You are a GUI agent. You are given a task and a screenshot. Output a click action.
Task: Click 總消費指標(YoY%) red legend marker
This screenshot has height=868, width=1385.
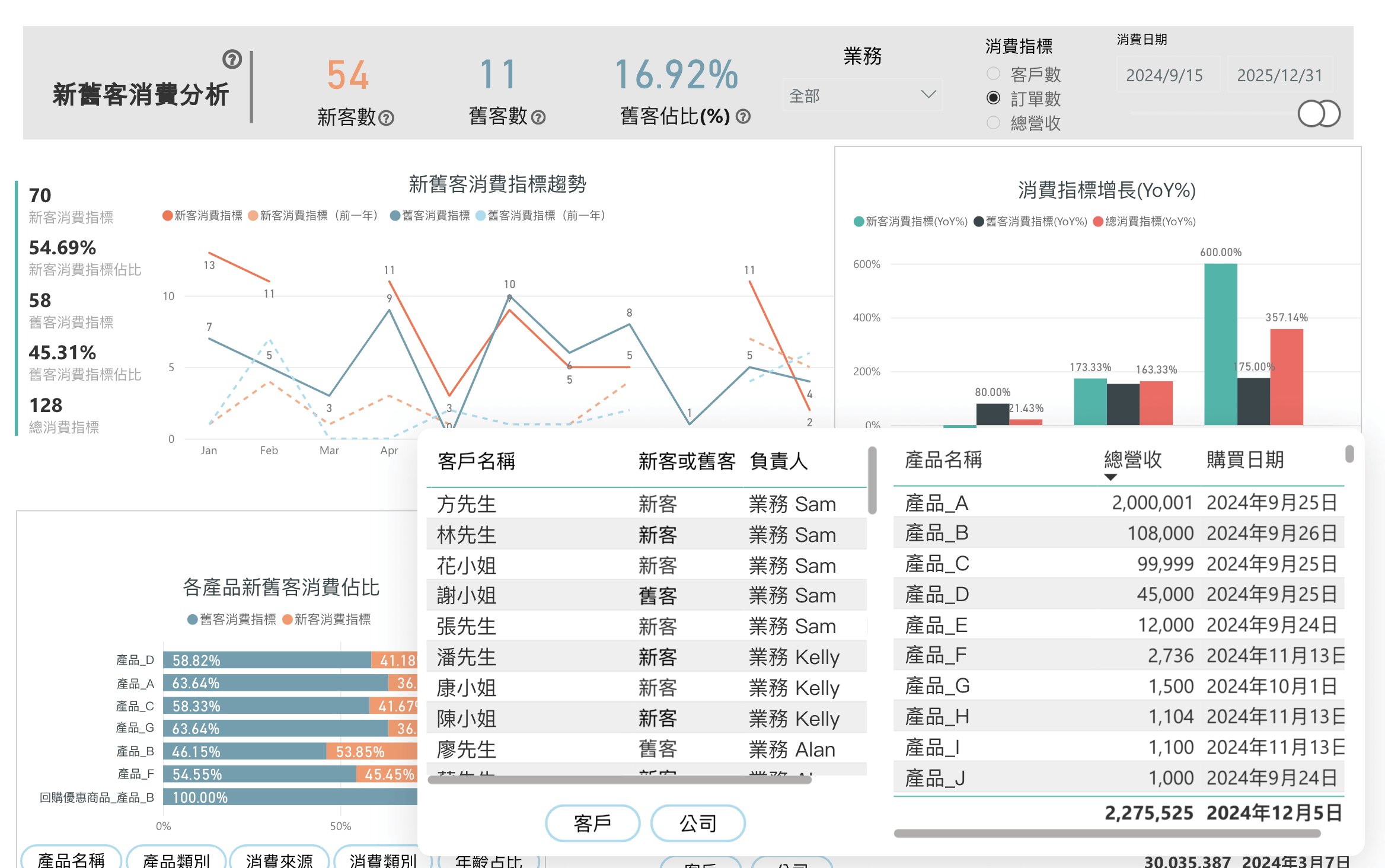tap(1098, 222)
